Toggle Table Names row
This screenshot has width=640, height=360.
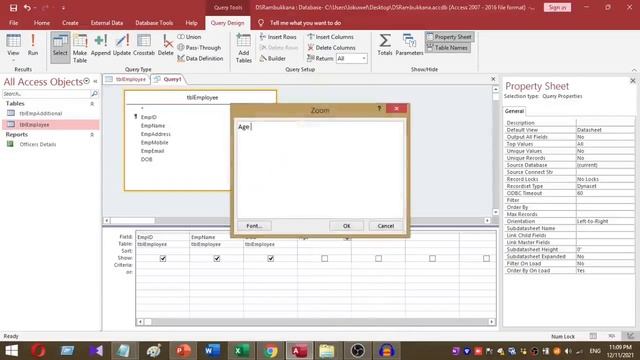448,48
